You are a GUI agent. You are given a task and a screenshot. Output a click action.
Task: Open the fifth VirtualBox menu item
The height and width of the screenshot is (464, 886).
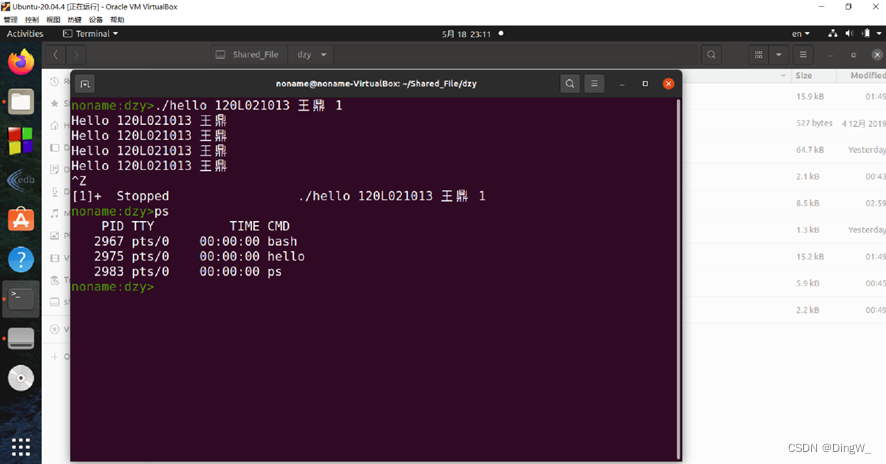tap(95, 20)
